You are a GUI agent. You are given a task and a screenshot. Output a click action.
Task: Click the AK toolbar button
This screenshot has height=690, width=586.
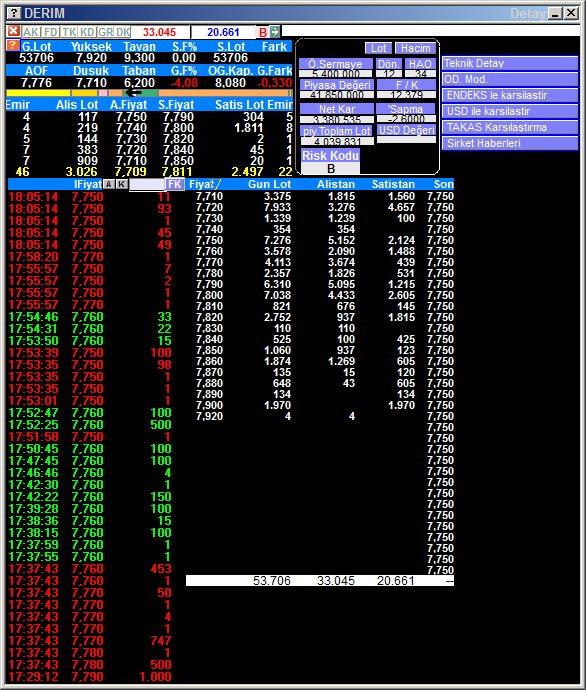coord(31,32)
